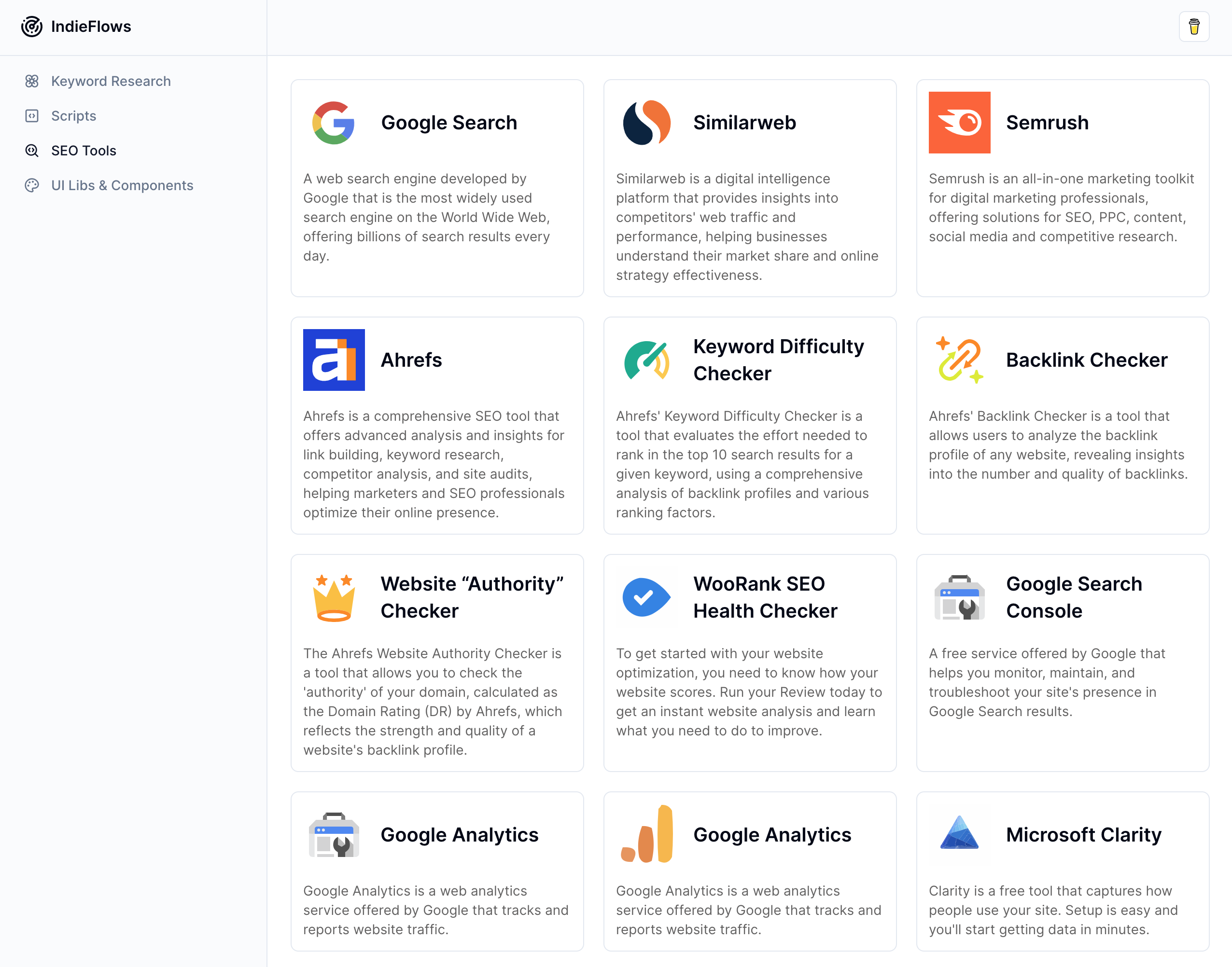
Task: Open Website "Authority" Checker title
Action: click(x=472, y=597)
